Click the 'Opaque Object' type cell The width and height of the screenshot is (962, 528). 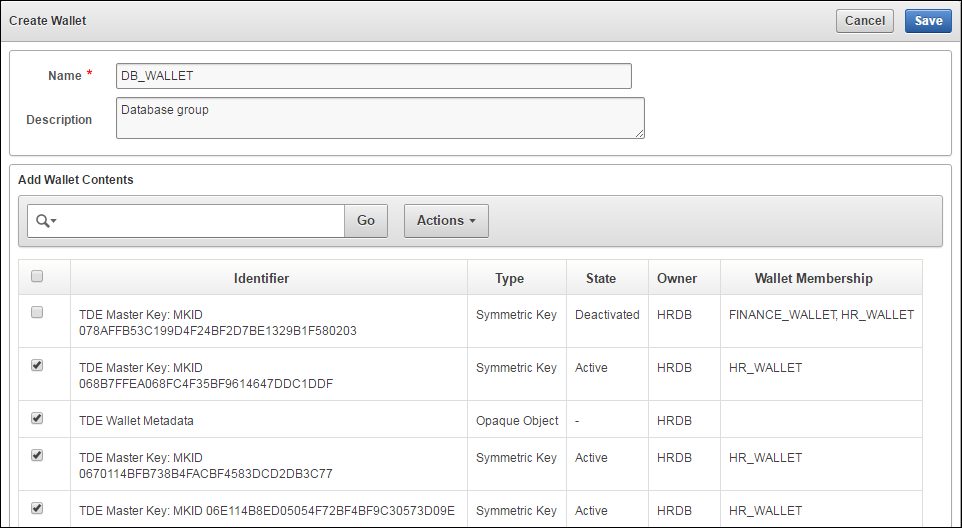[517, 421]
